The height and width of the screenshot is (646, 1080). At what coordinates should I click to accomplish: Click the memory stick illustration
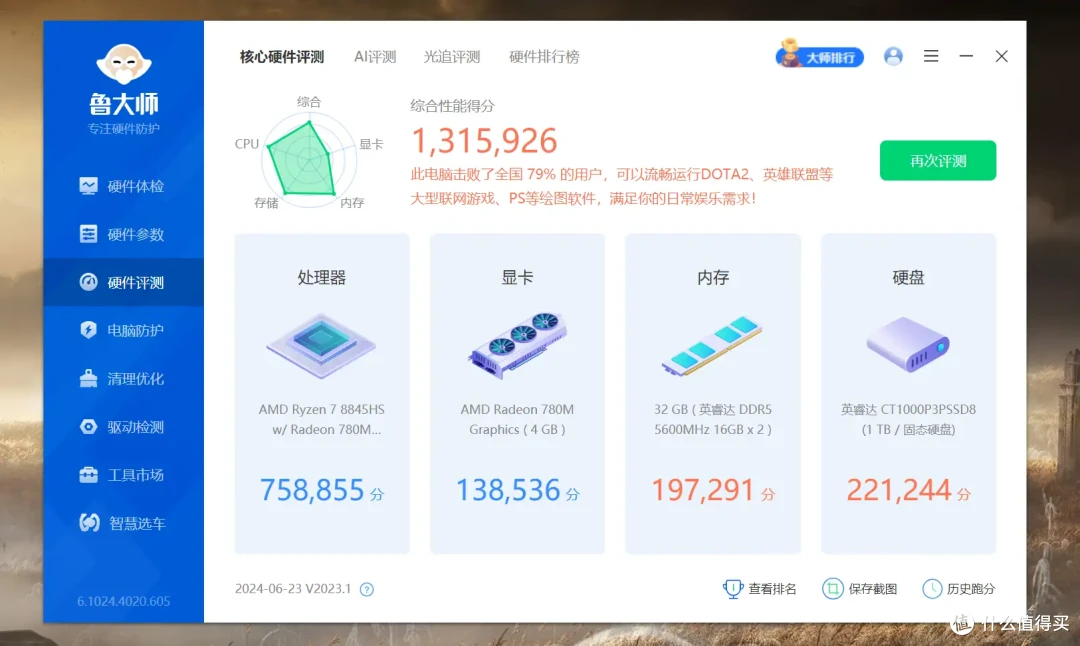click(x=712, y=346)
